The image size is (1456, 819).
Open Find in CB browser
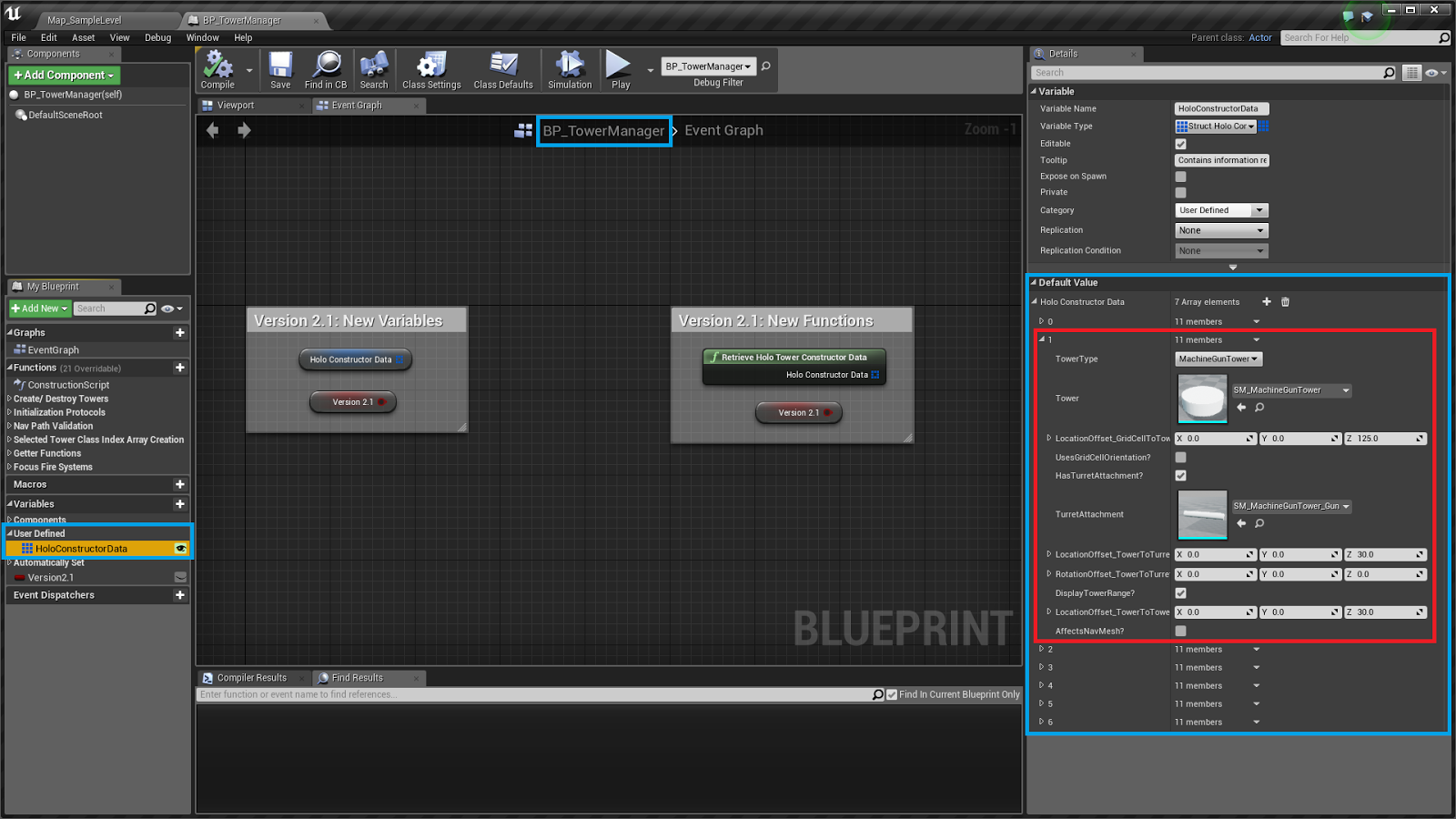click(x=325, y=68)
